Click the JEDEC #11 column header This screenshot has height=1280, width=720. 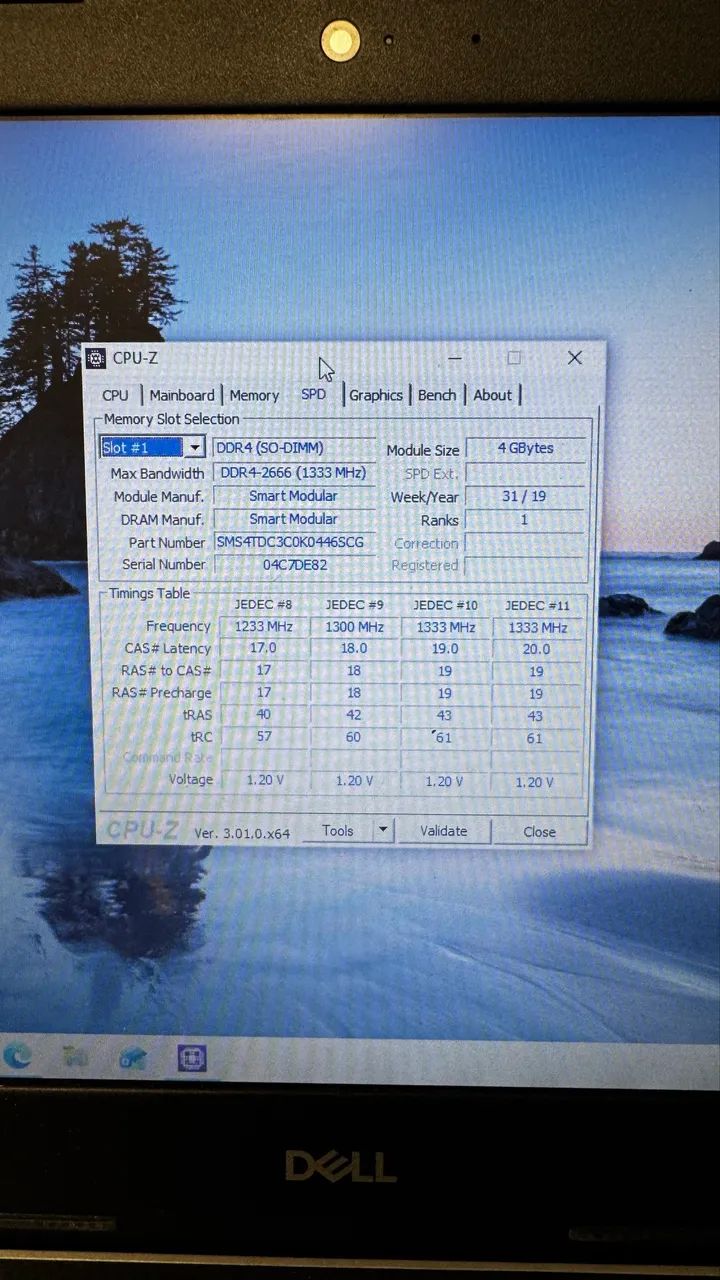(x=537, y=606)
